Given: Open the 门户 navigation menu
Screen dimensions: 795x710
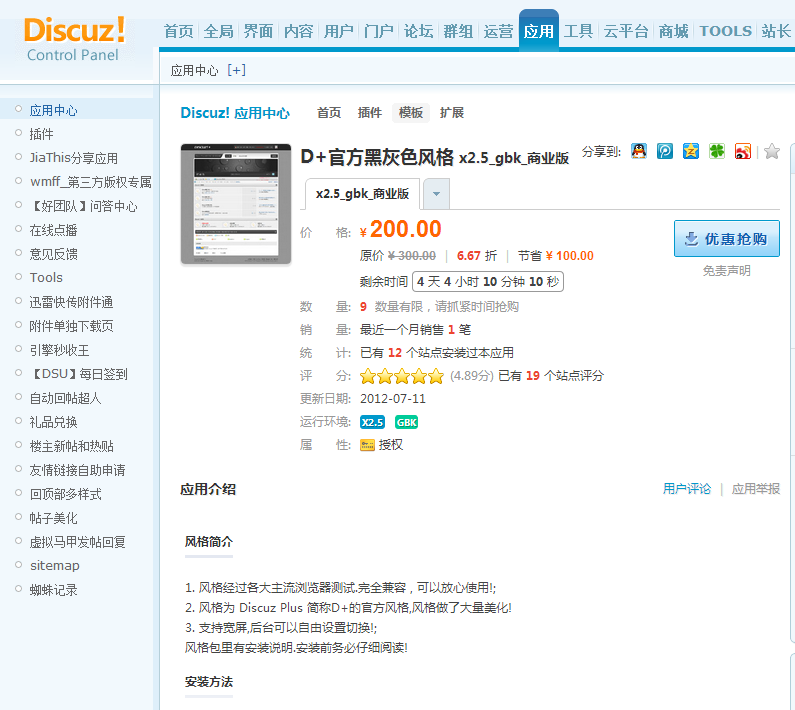Looking at the screenshot, I should pyautogui.click(x=379, y=31).
